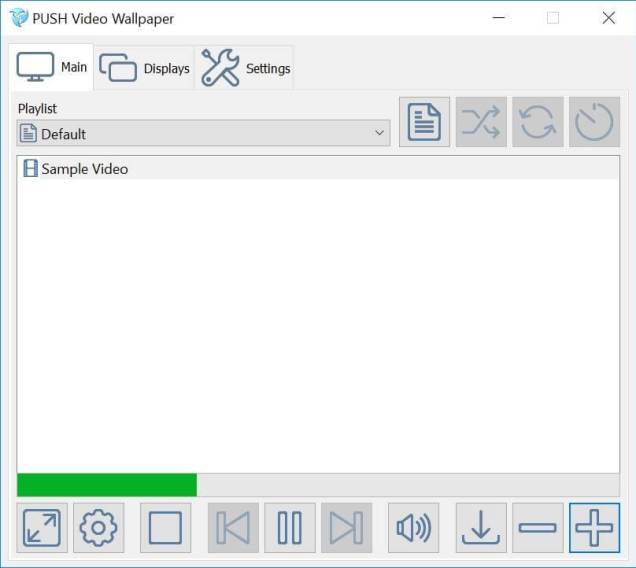This screenshot has height=568, width=636.
Task: Pause the current video wallpaper
Action: pyautogui.click(x=290, y=528)
